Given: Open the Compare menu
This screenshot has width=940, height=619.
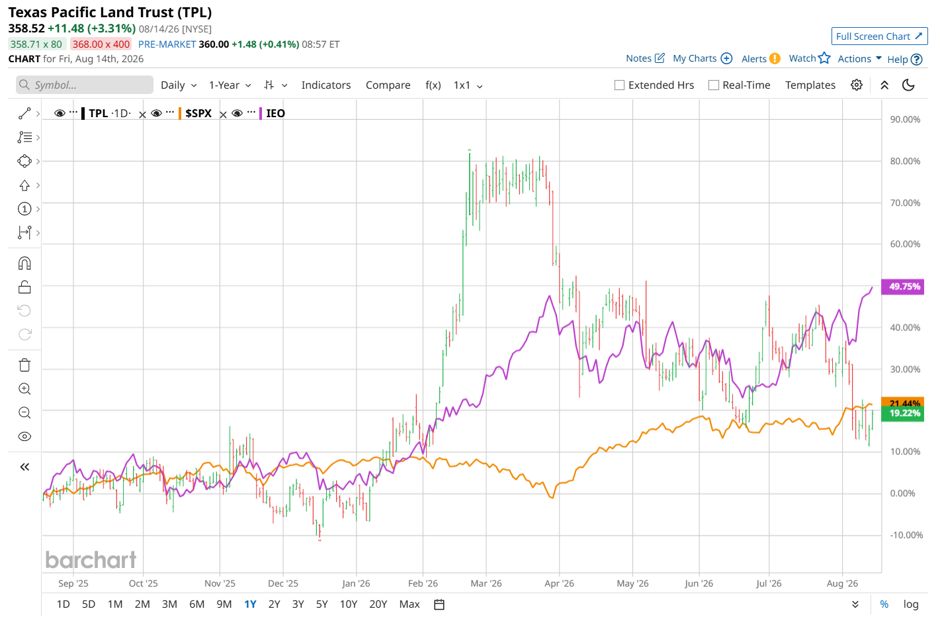Looking at the screenshot, I should pos(388,85).
